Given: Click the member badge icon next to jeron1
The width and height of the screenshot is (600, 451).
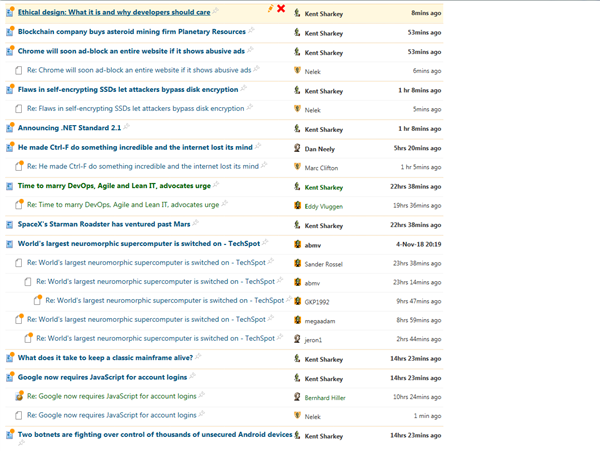Looking at the screenshot, I should [297, 339].
